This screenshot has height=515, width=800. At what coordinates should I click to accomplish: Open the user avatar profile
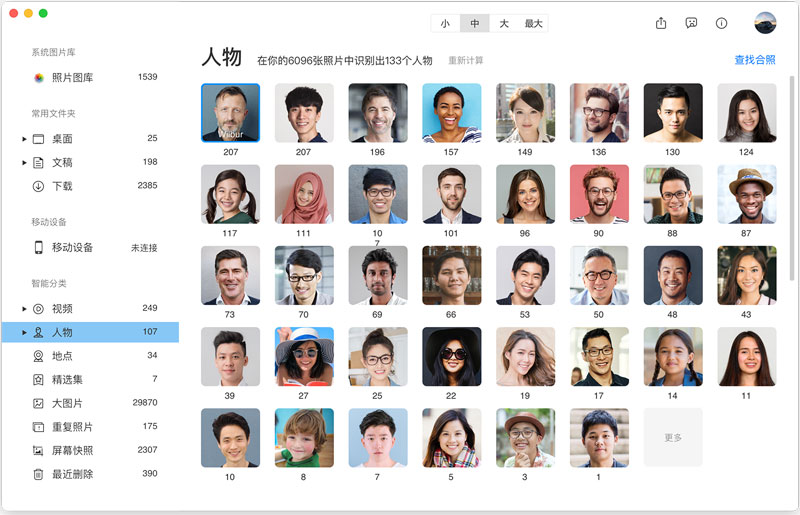(765, 23)
